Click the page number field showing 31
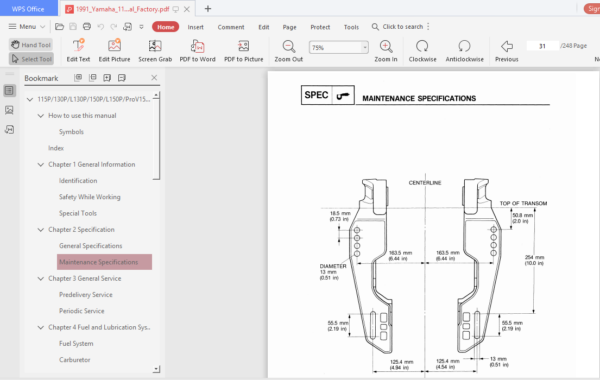The image size is (600, 380). (542, 46)
